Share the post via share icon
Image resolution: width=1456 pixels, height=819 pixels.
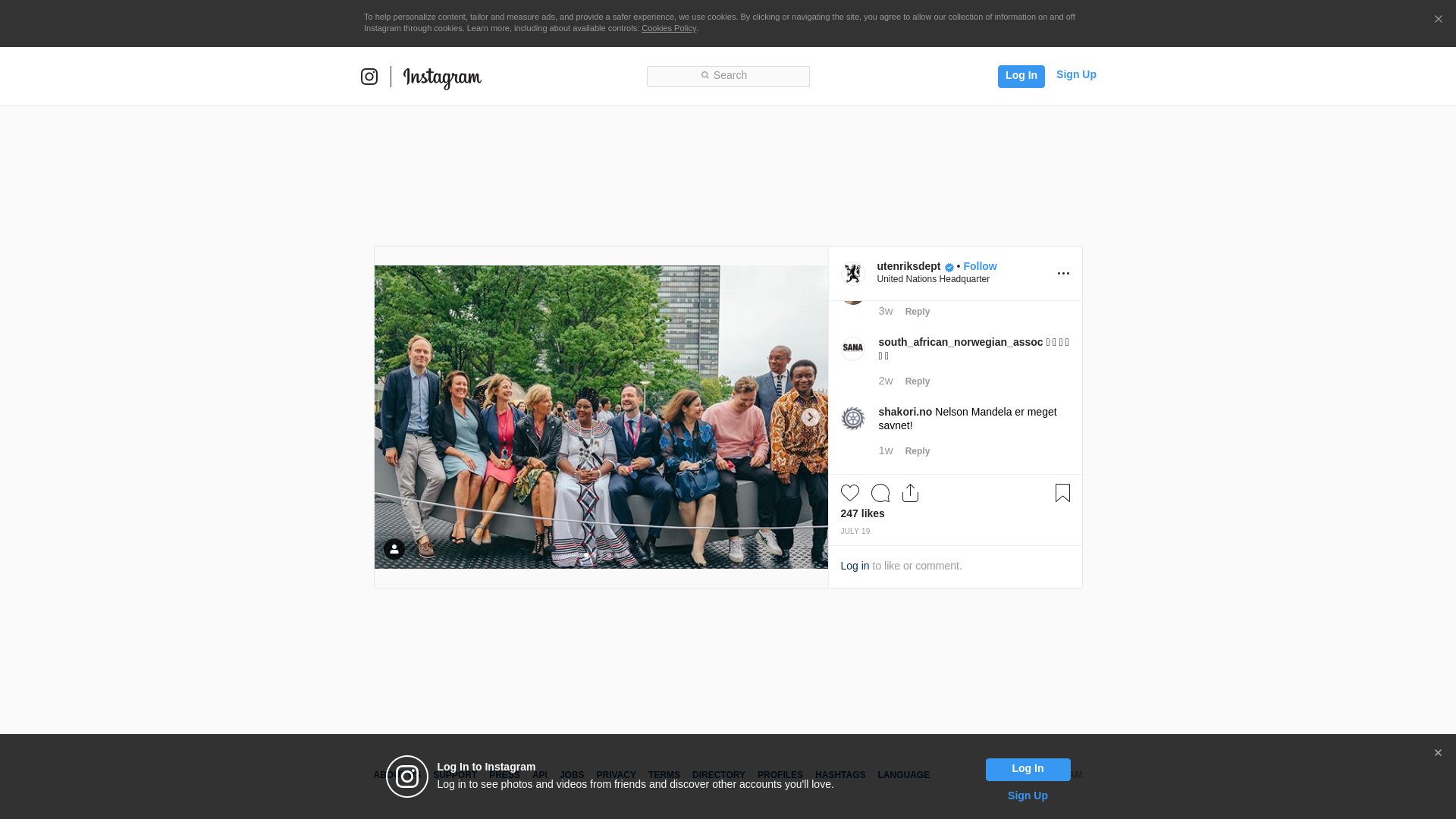pyautogui.click(x=910, y=493)
